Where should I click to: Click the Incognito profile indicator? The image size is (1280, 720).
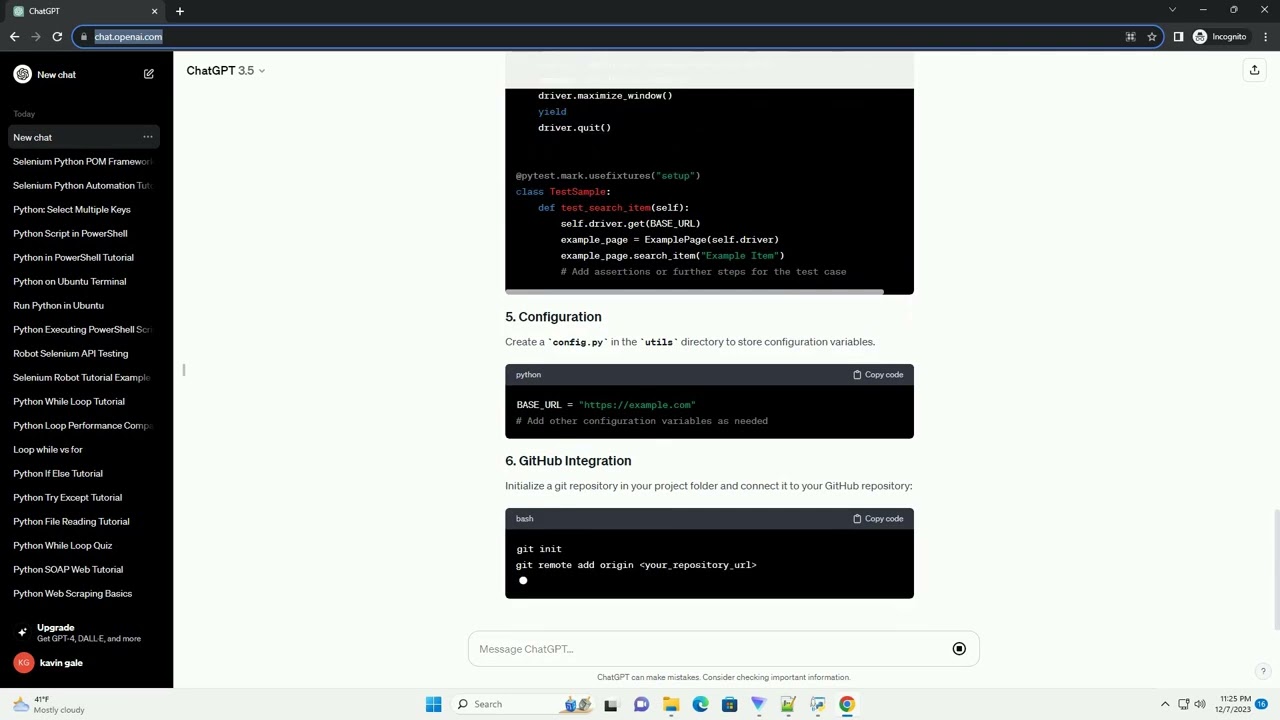pos(1219,37)
